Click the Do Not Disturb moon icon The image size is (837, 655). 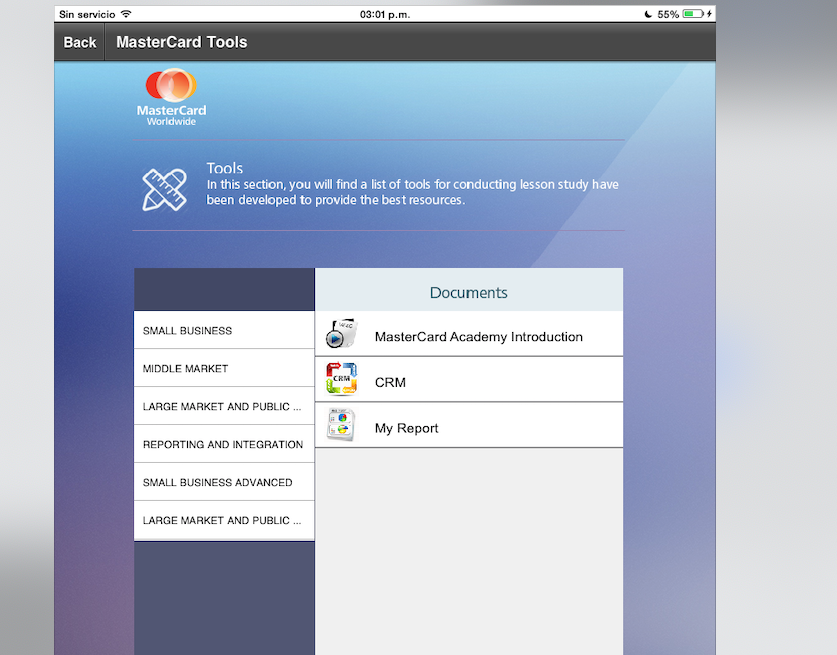point(648,14)
